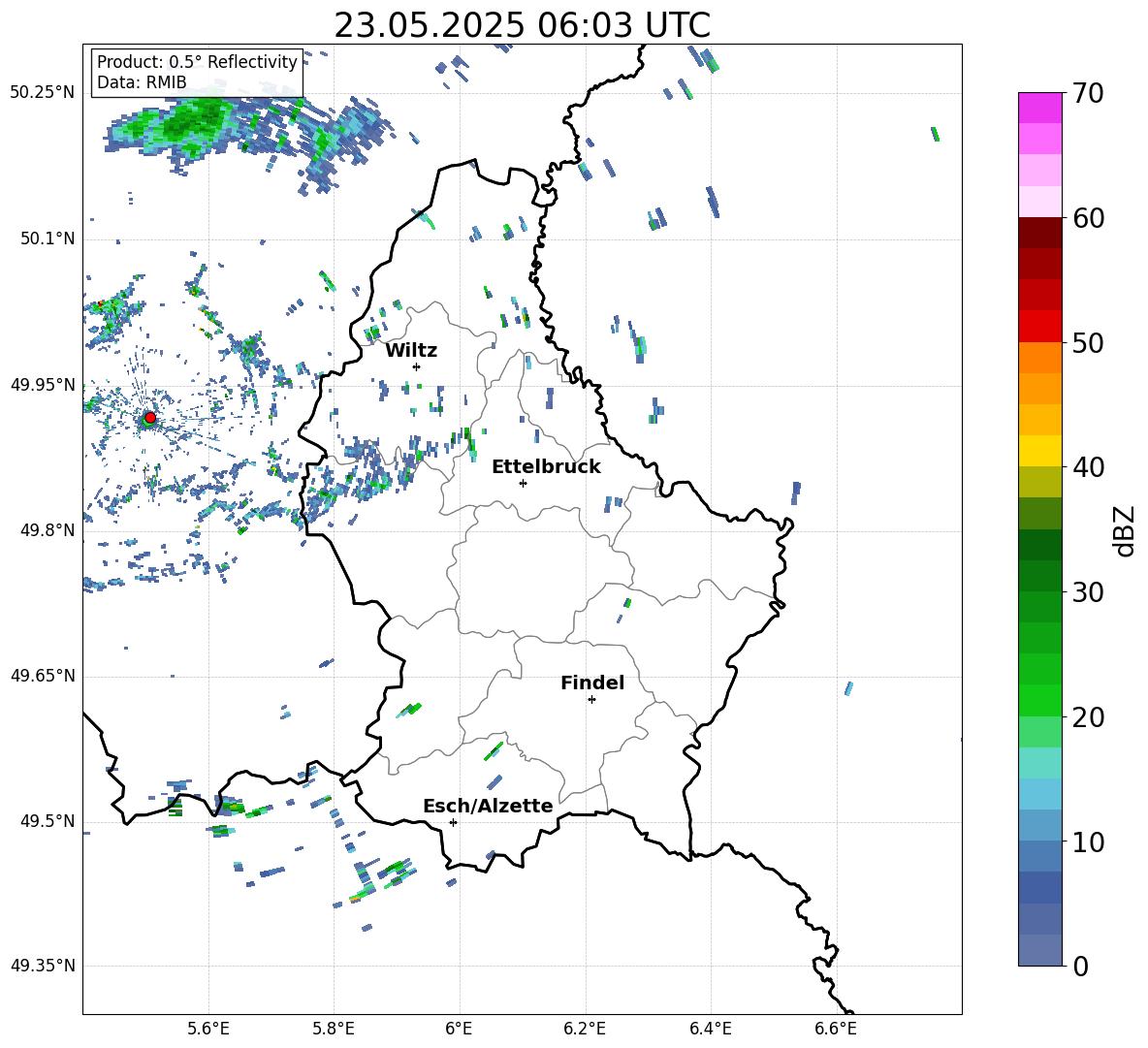
Task: Click the 49.8°N latitude label
Action: coord(48,530)
